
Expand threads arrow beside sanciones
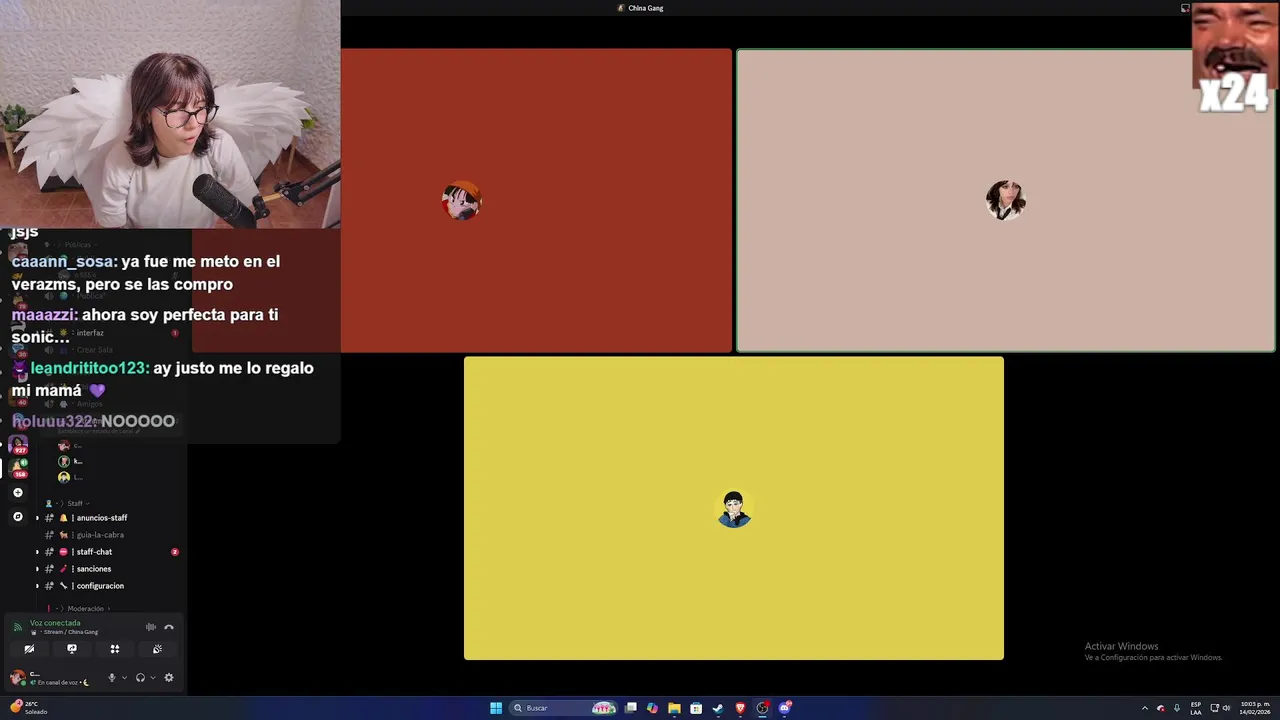[x=37, y=569]
